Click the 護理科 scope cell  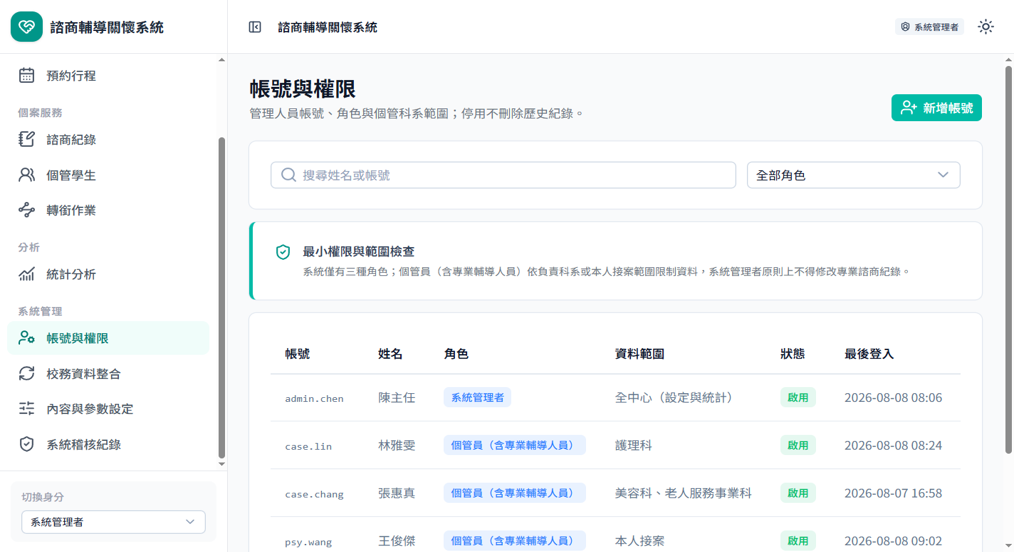[x=633, y=445]
